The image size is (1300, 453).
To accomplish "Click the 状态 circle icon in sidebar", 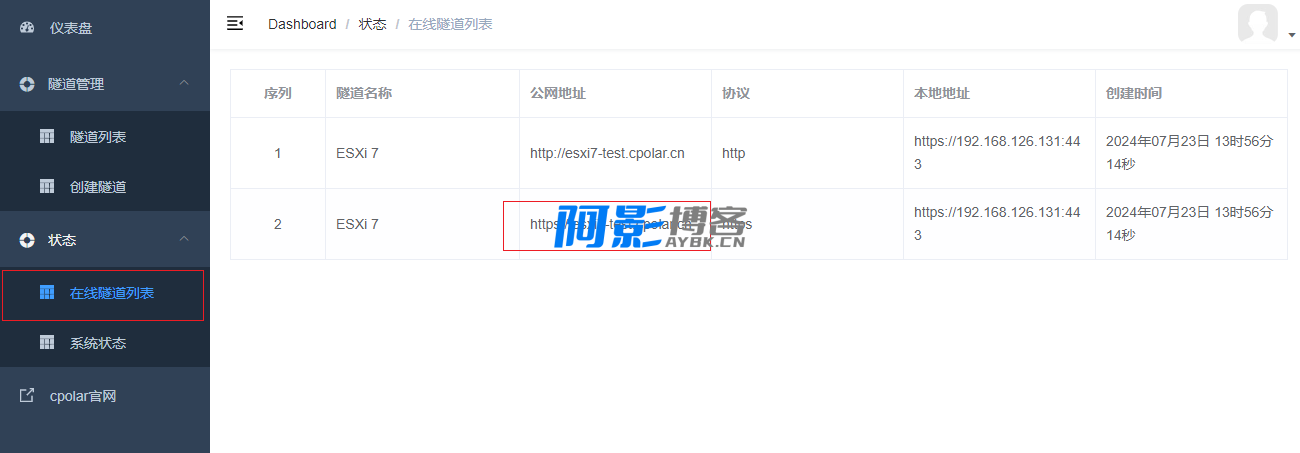I will tap(27, 240).
